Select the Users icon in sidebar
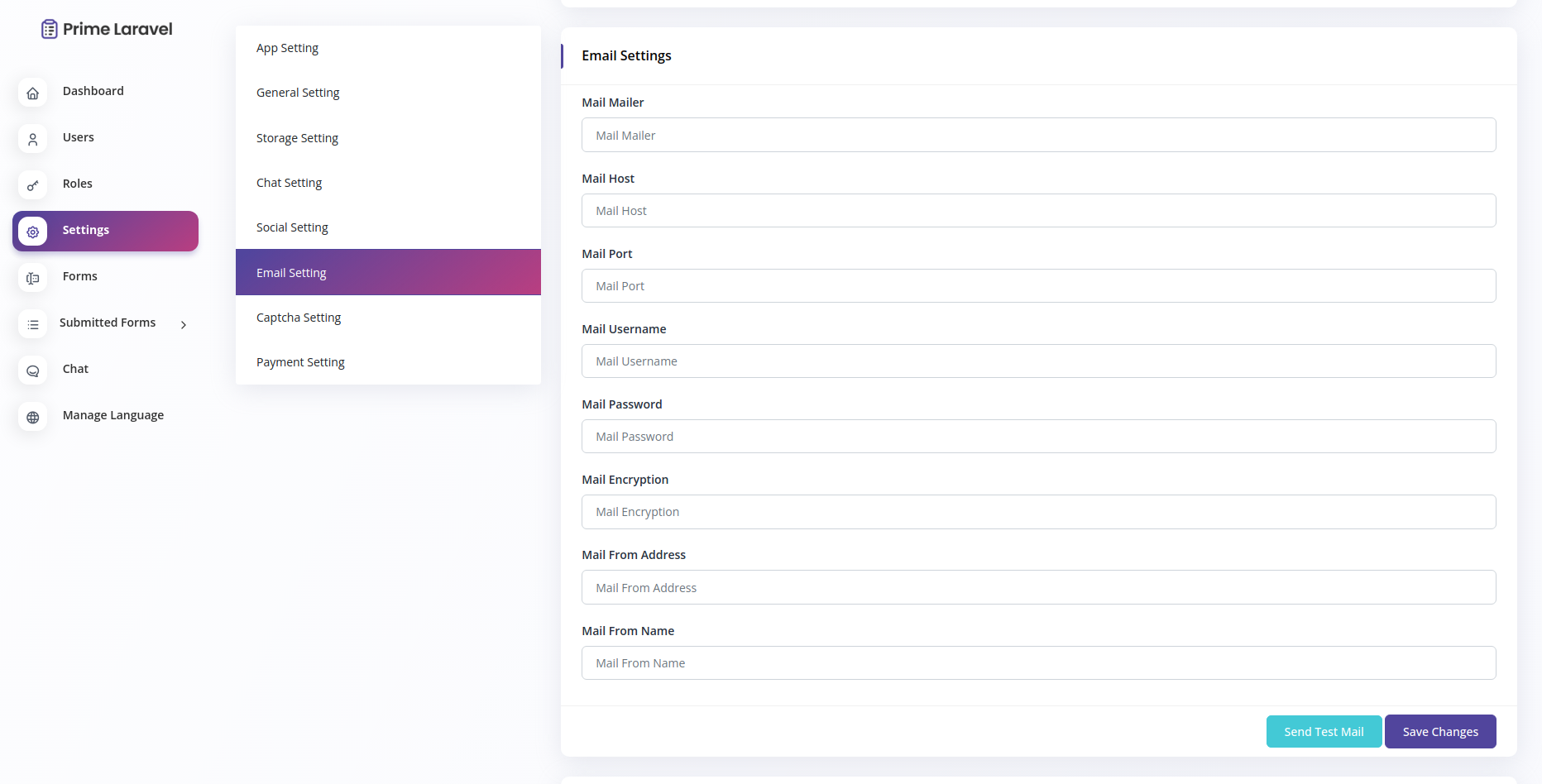 (32, 139)
